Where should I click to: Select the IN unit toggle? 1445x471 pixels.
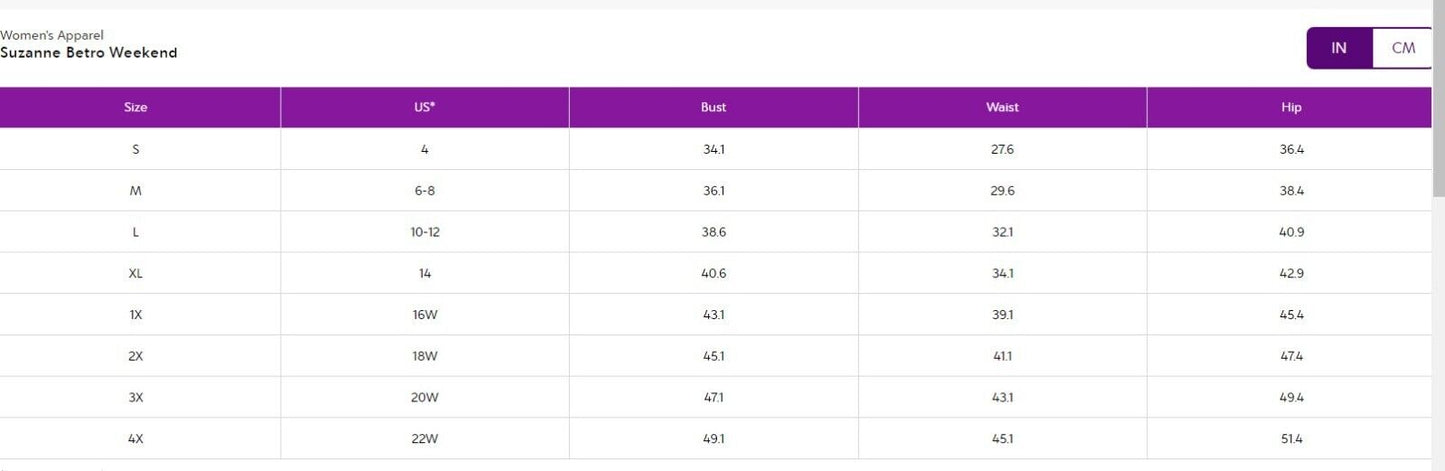[x=1339, y=48]
